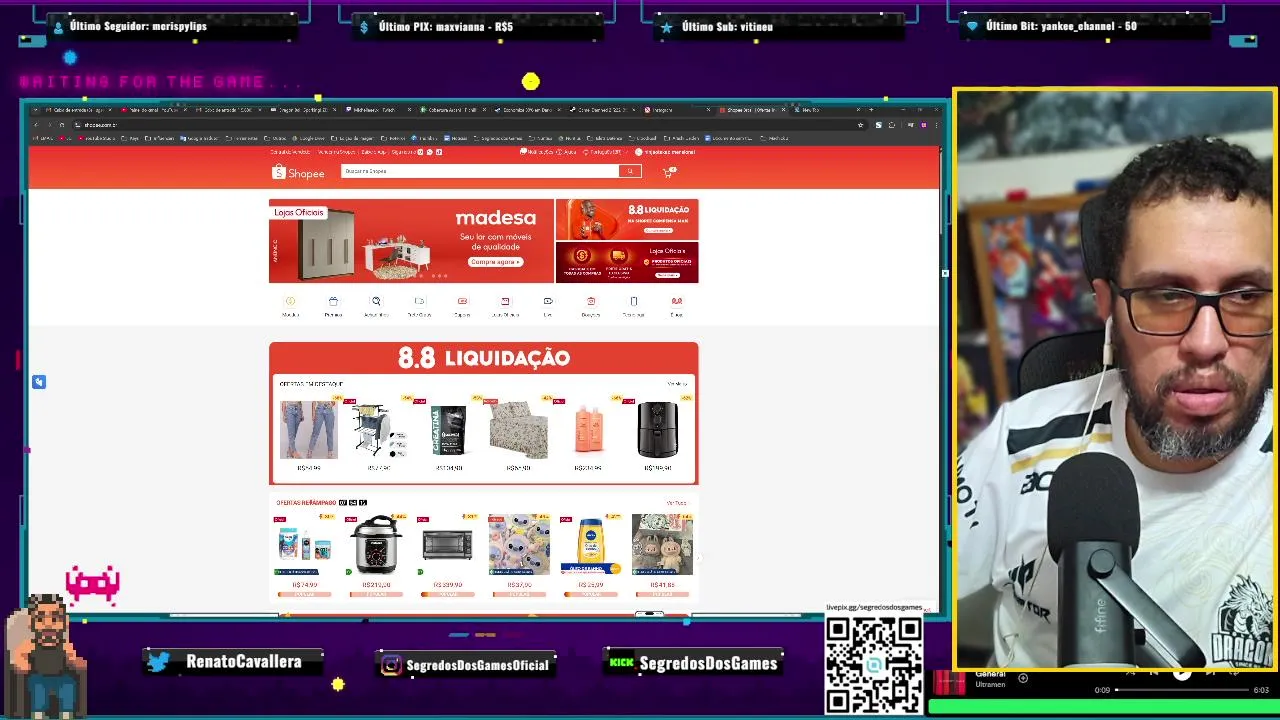Open the 8.8 Liquidação side banner
This screenshot has height=720, width=1280.
(x=627, y=219)
